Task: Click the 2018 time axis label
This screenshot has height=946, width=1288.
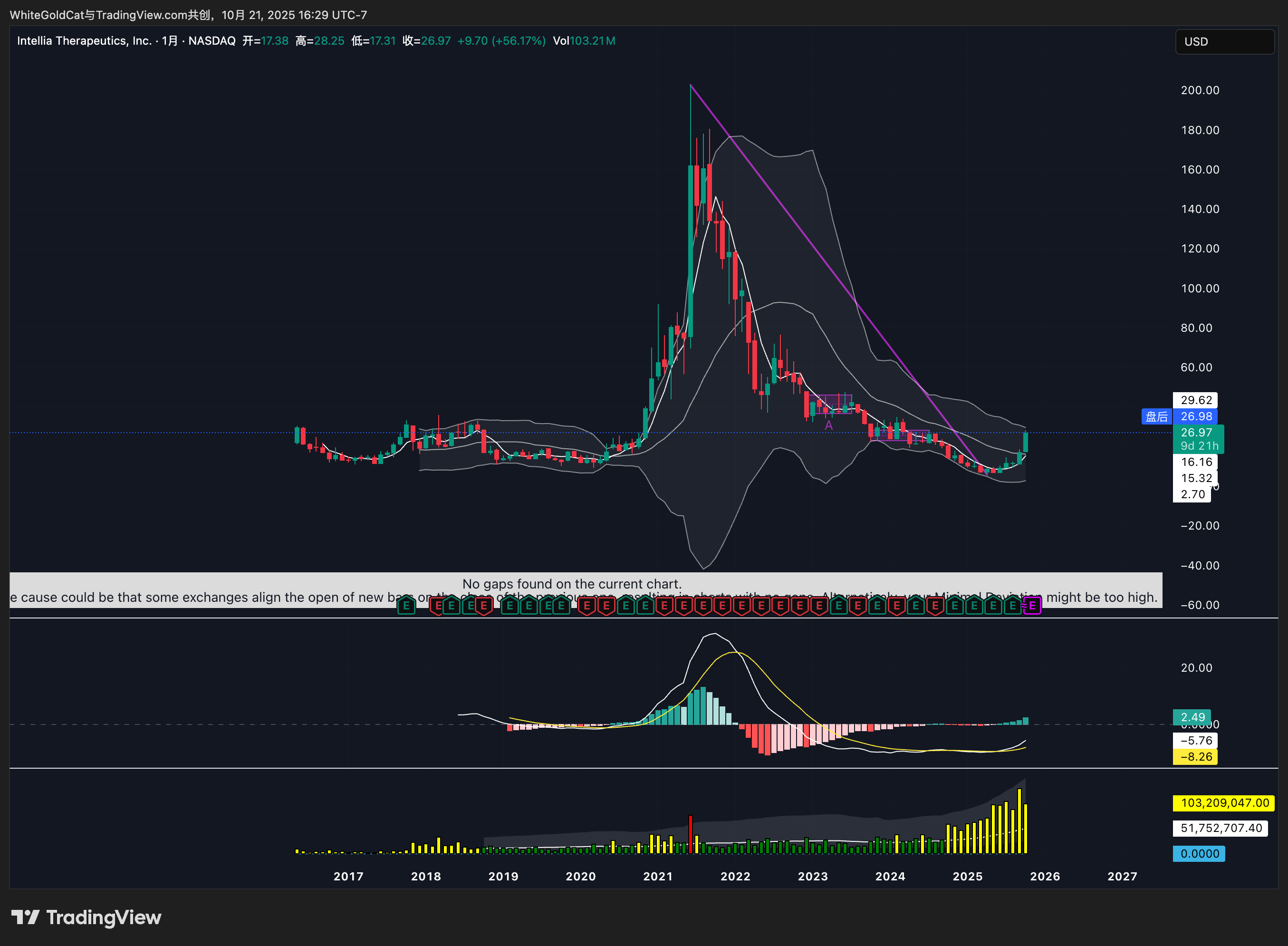Action: click(x=426, y=876)
